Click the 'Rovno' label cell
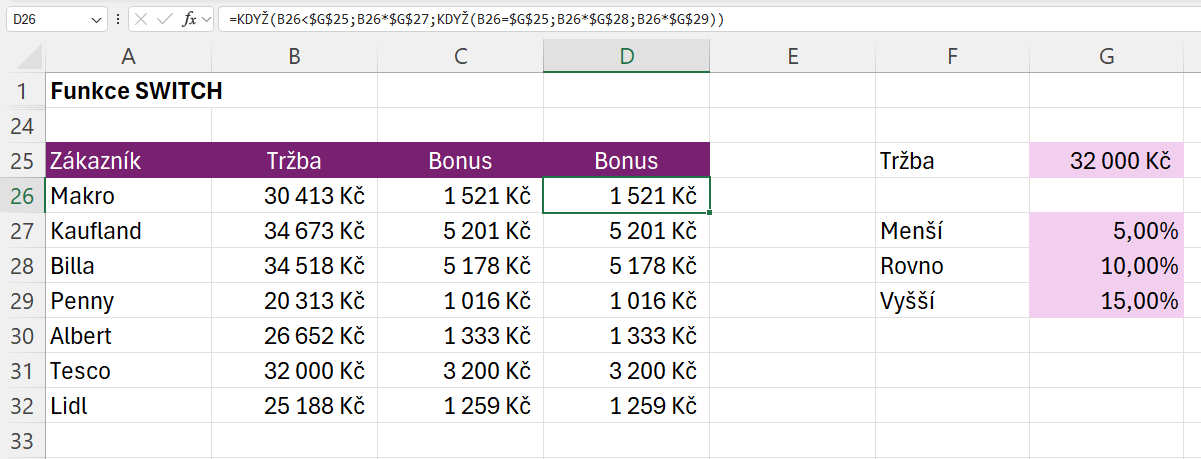The height and width of the screenshot is (459, 1201). pyautogui.click(x=952, y=266)
